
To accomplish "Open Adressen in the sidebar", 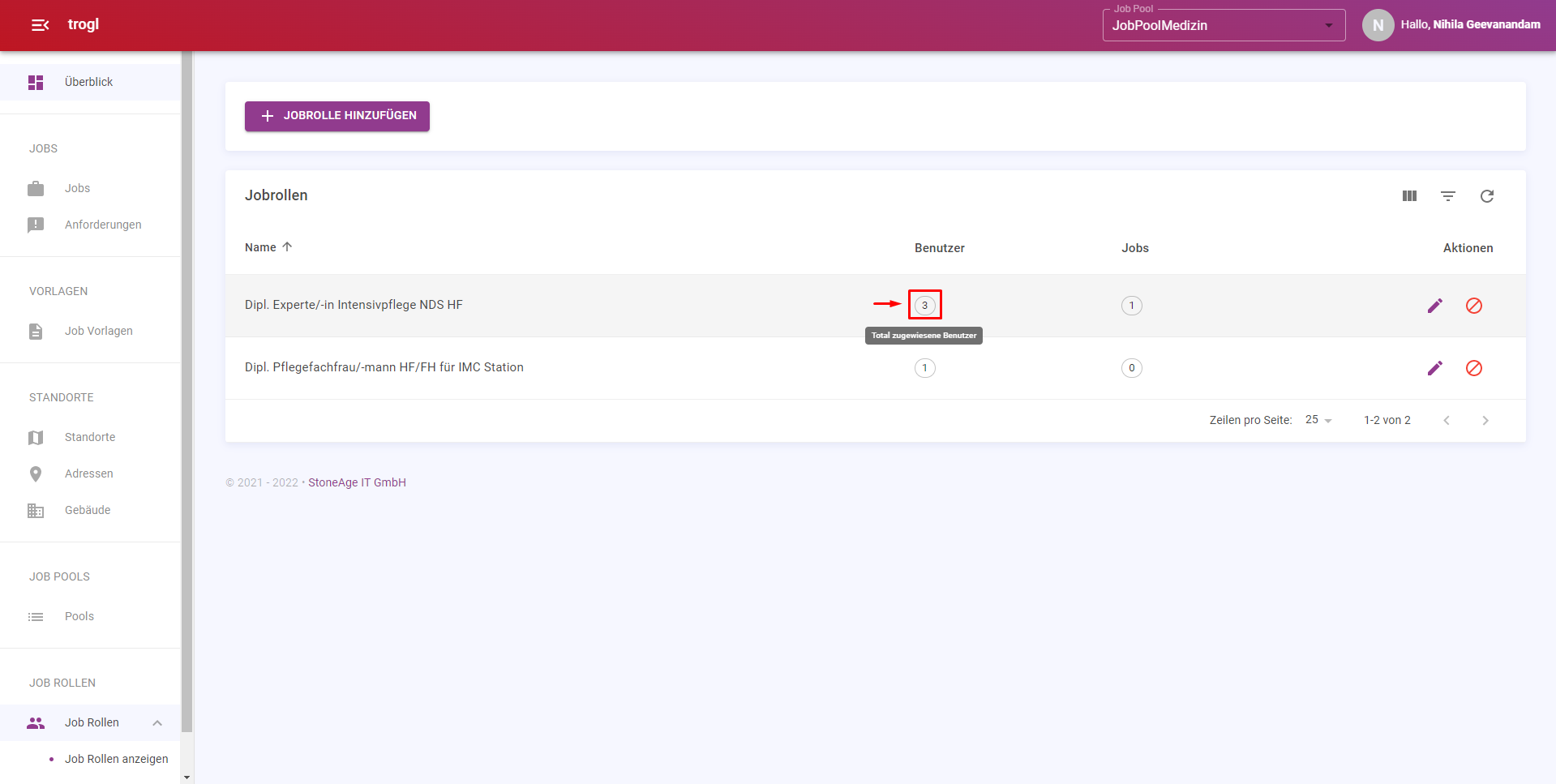I will pos(90,473).
